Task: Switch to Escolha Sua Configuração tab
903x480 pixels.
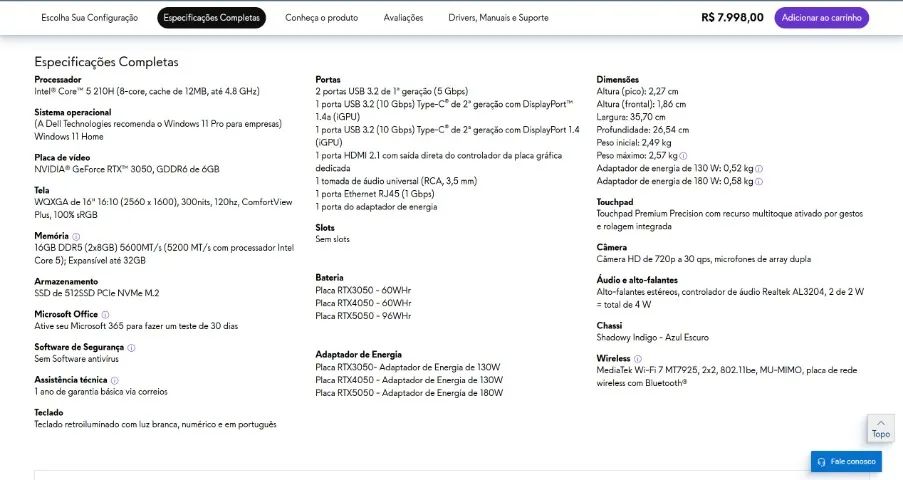Action: [90, 18]
